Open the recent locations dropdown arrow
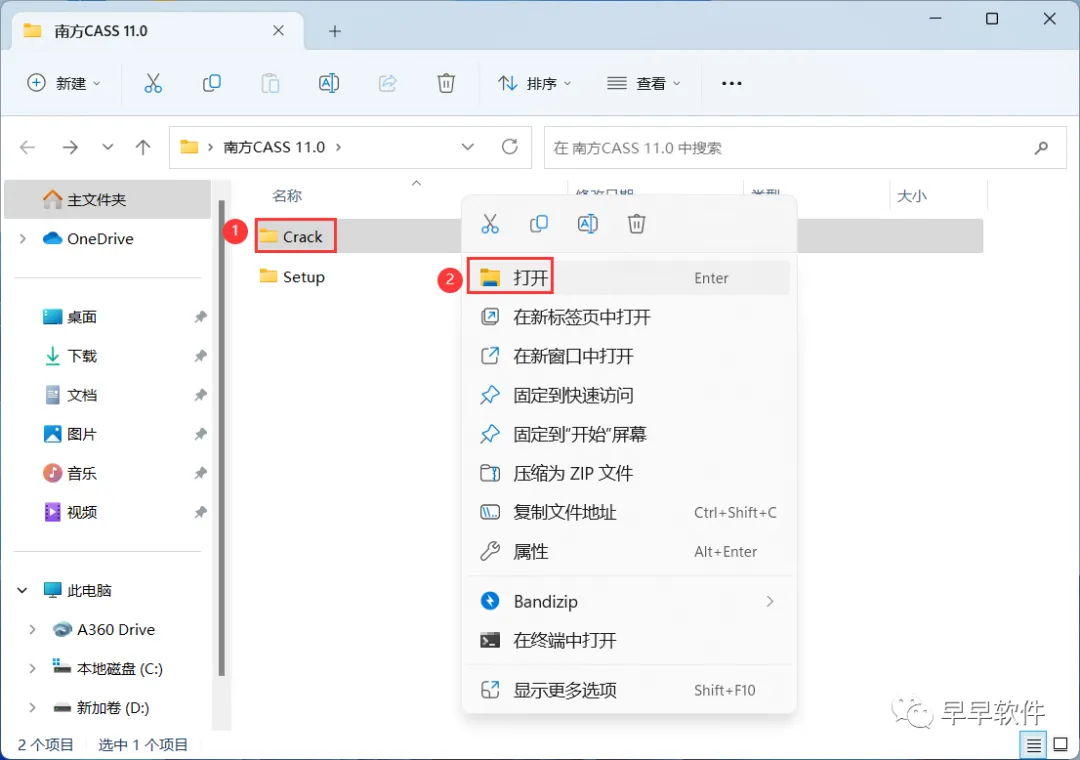Viewport: 1080px width, 760px height. (x=107, y=147)
